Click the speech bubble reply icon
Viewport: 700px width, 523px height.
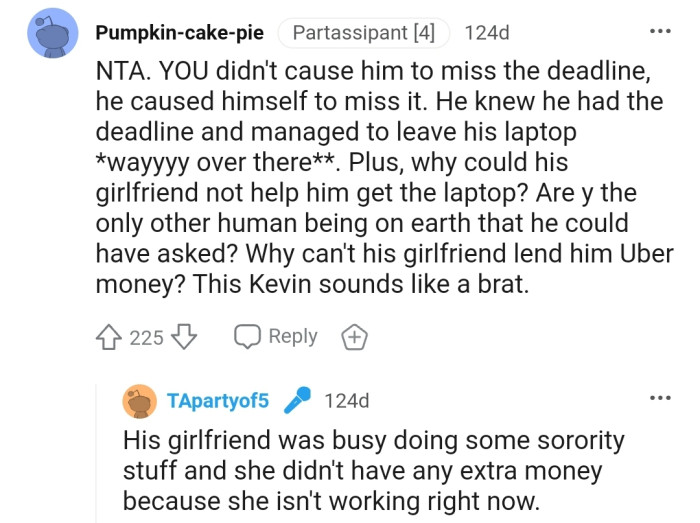pos(246,337)
